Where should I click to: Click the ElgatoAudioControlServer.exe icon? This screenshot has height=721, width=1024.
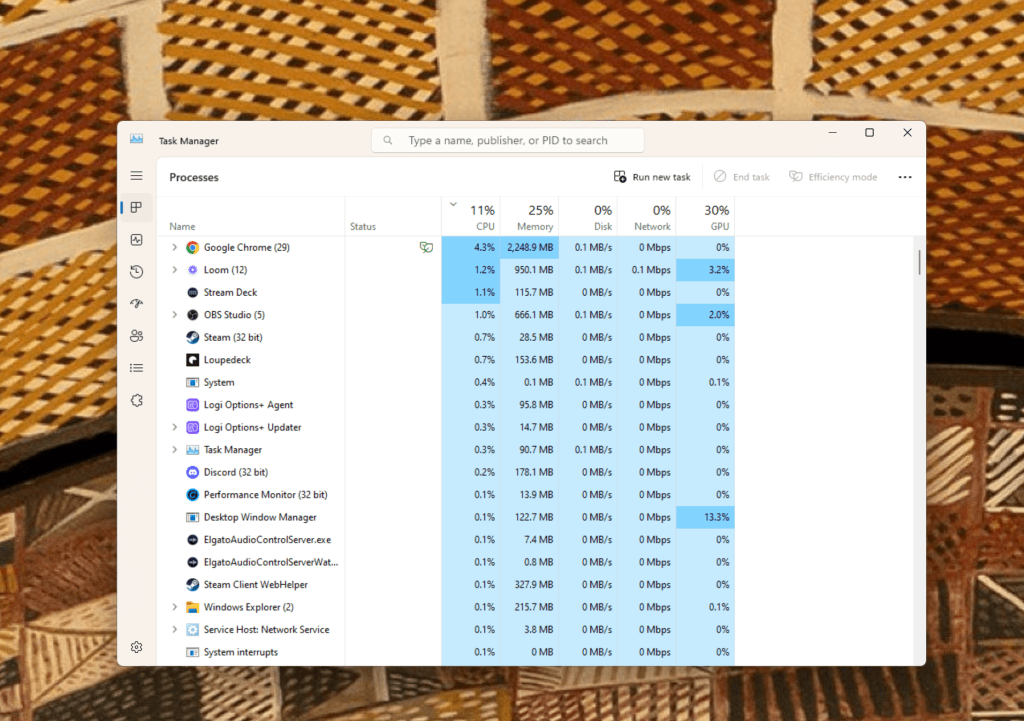click(x=192, y=540)
